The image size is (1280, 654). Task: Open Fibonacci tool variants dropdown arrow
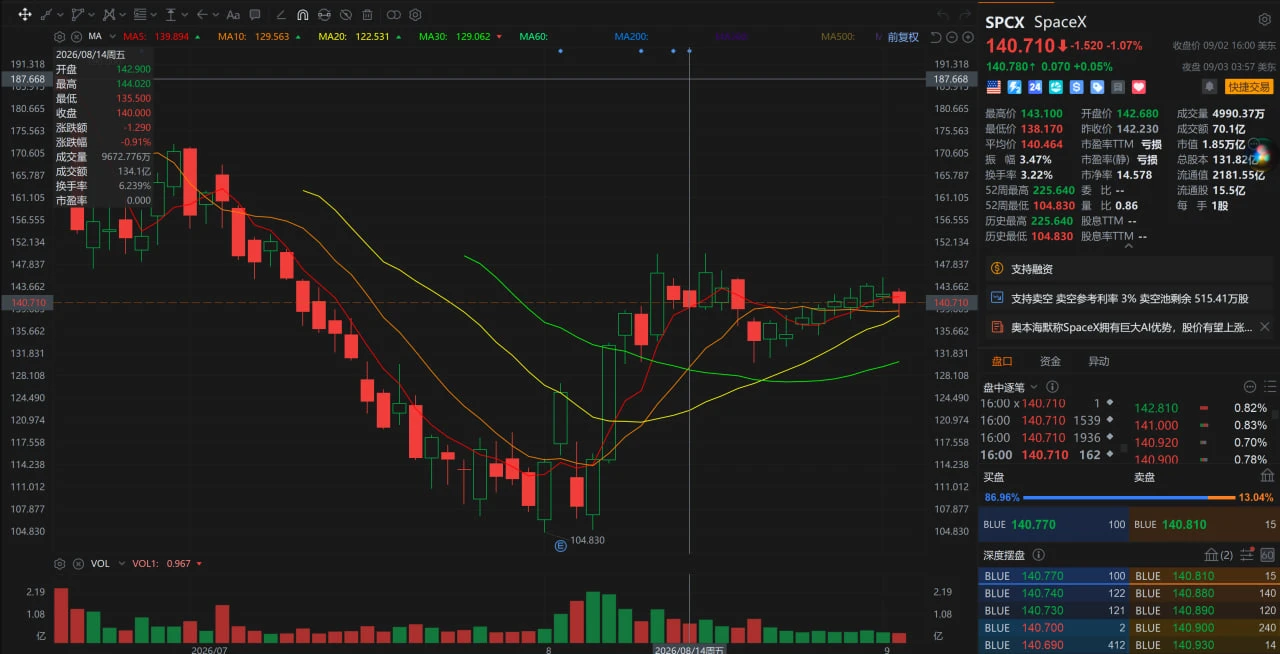click(x=154, y=15)
